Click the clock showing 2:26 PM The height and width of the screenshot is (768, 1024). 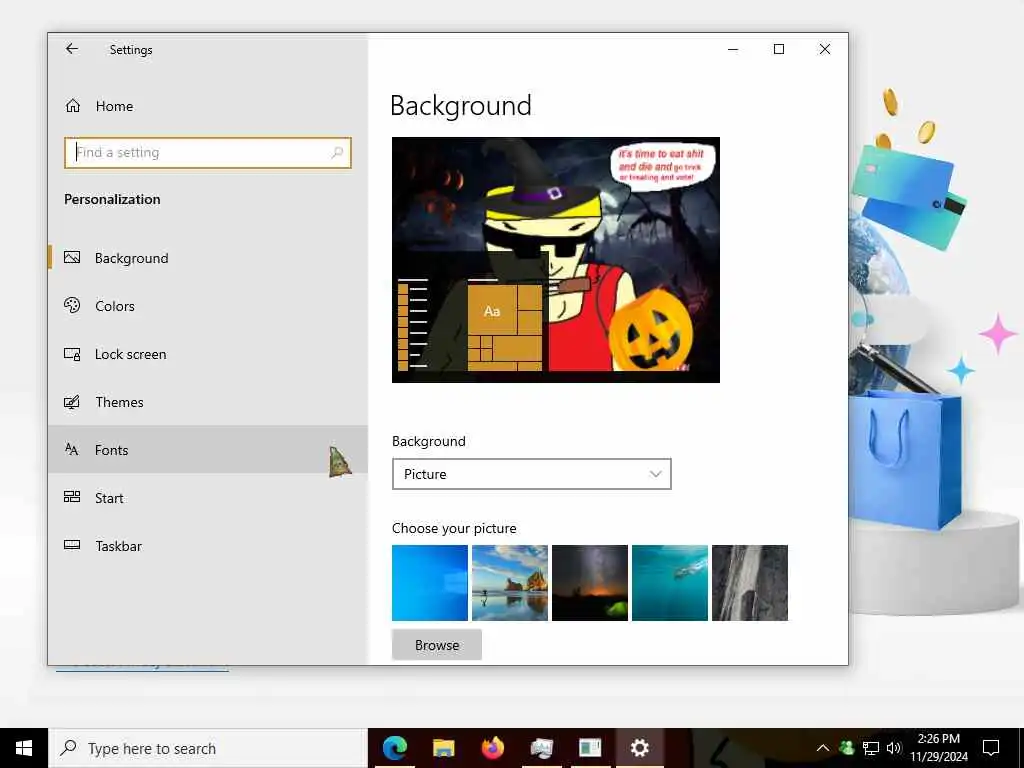(938, 748)
